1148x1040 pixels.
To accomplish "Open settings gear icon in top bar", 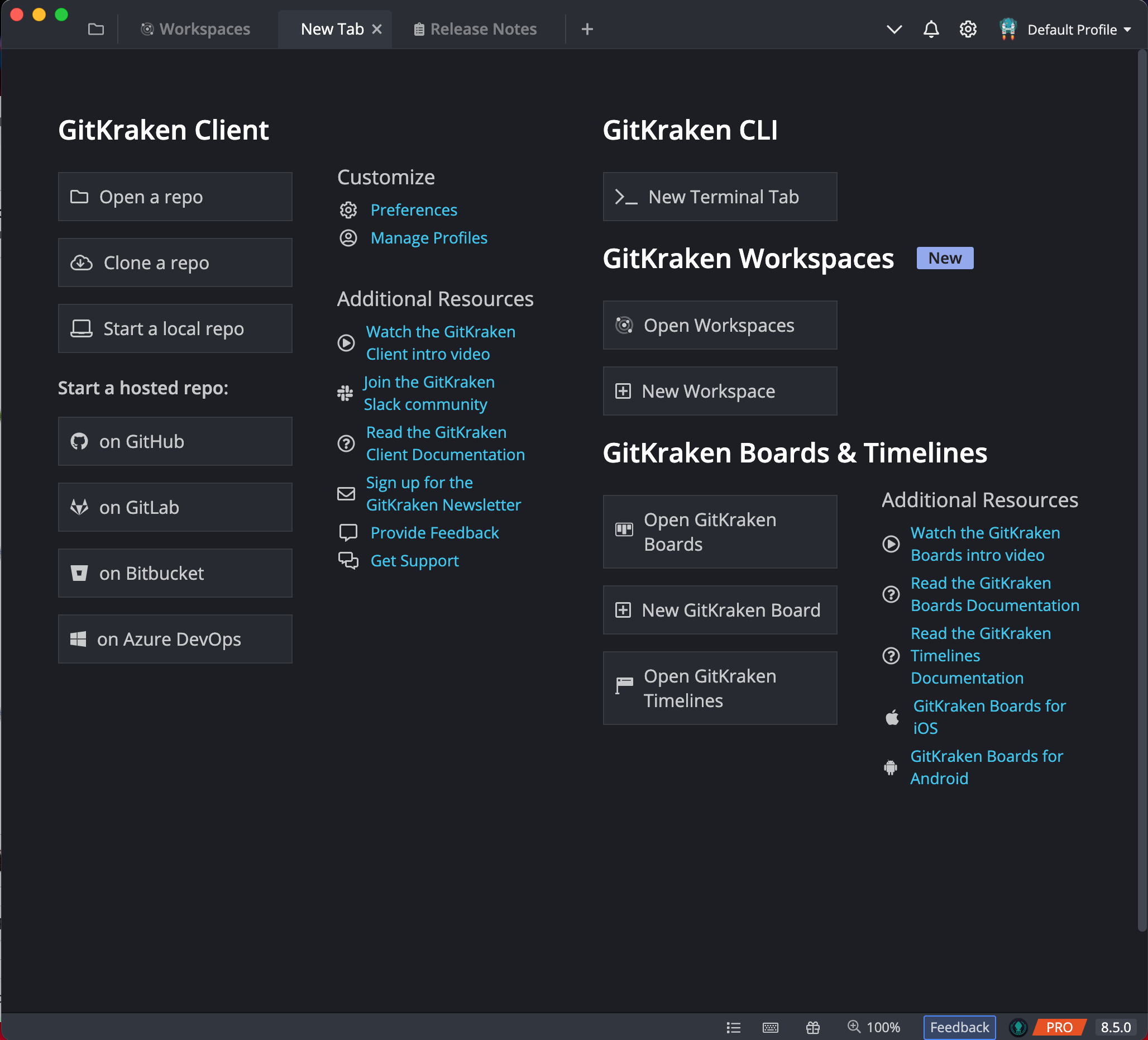I will [968, 29].
